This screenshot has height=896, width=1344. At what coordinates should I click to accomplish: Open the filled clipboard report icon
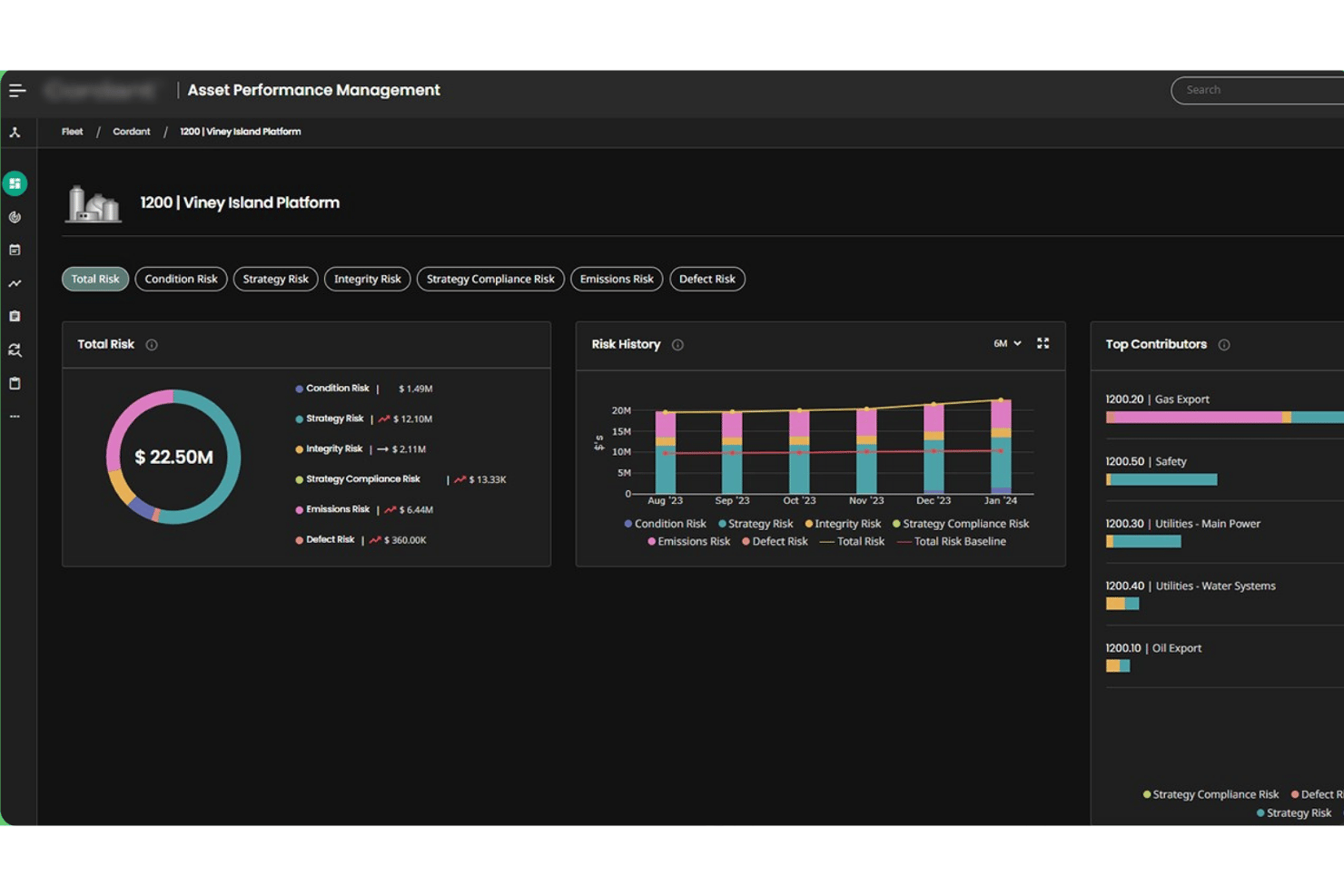15,316
